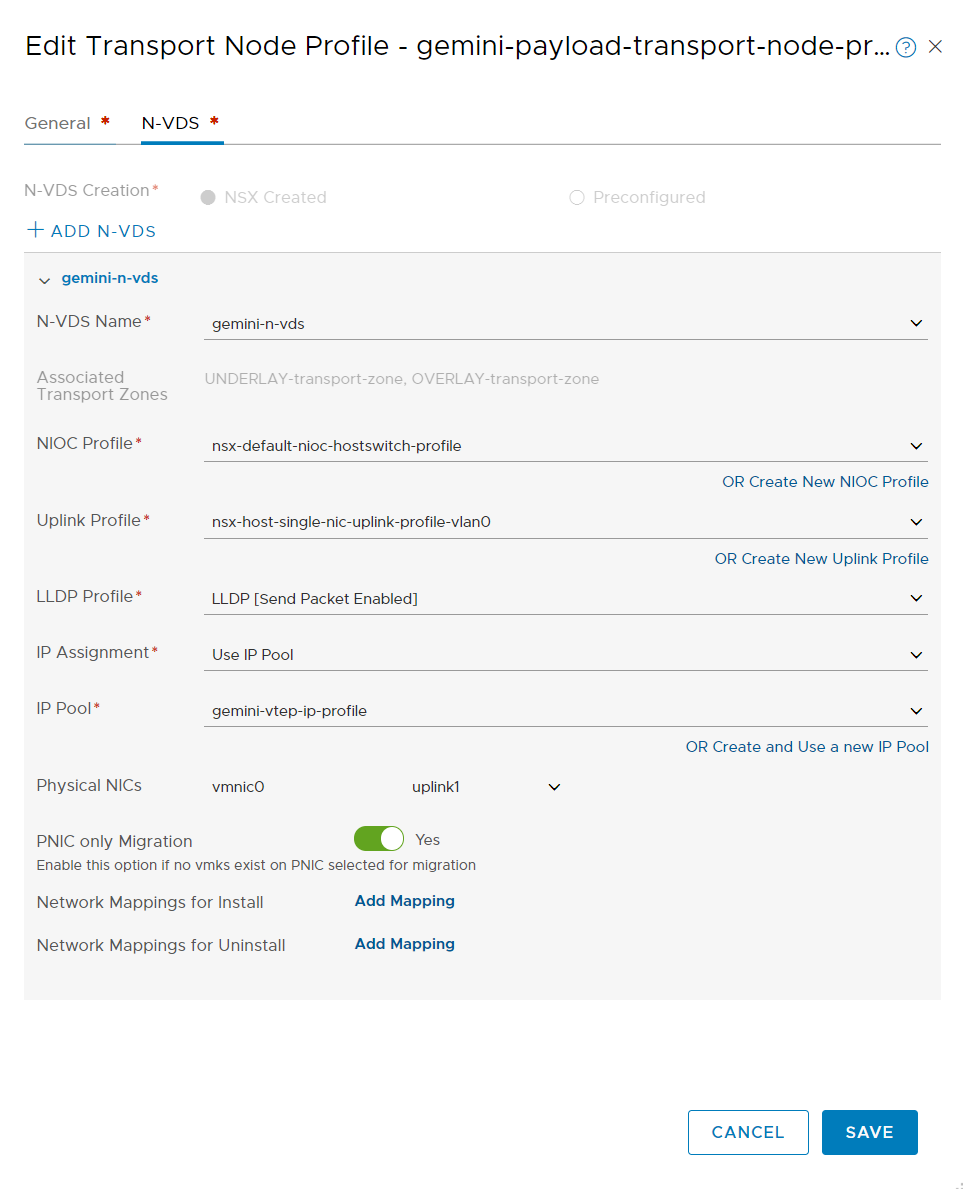Toggle the PNIC only Migration switch

click(x=379, y=840)
